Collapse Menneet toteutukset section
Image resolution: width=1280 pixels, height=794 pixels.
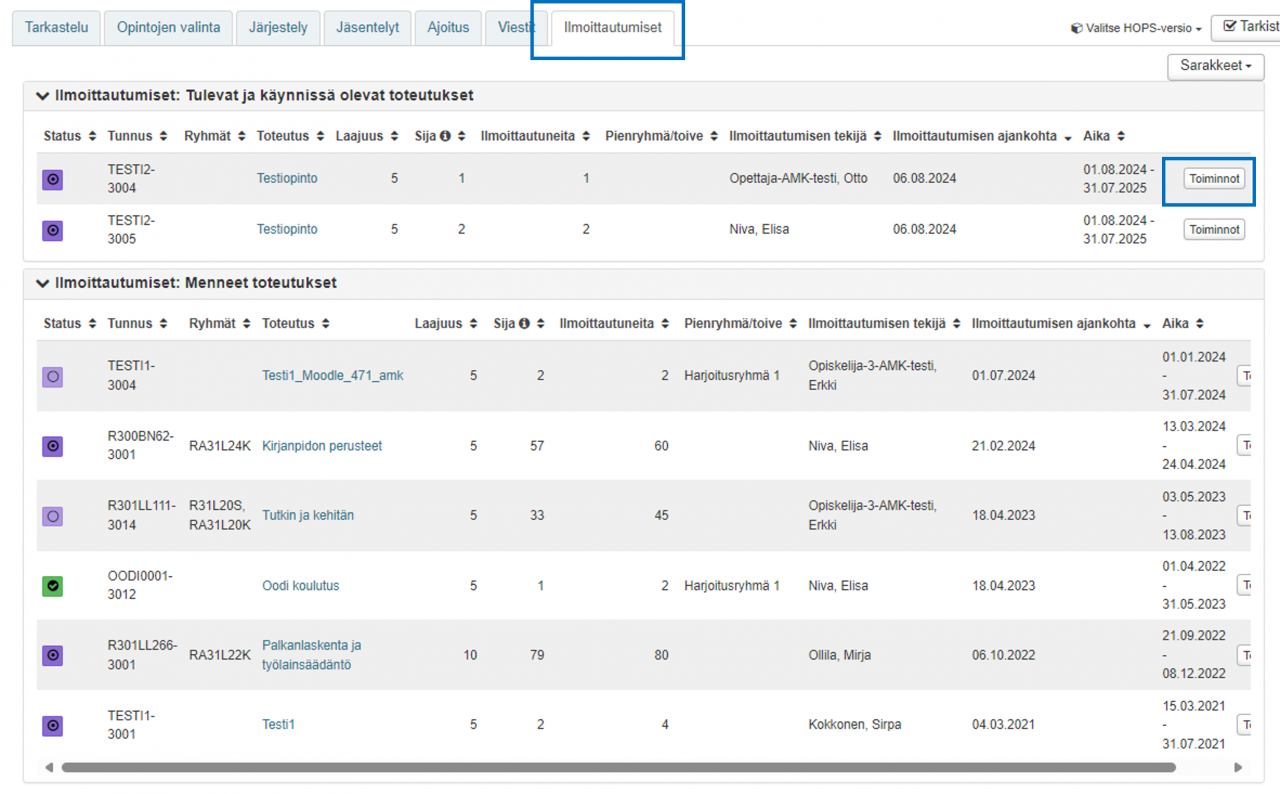pos(42,284)
